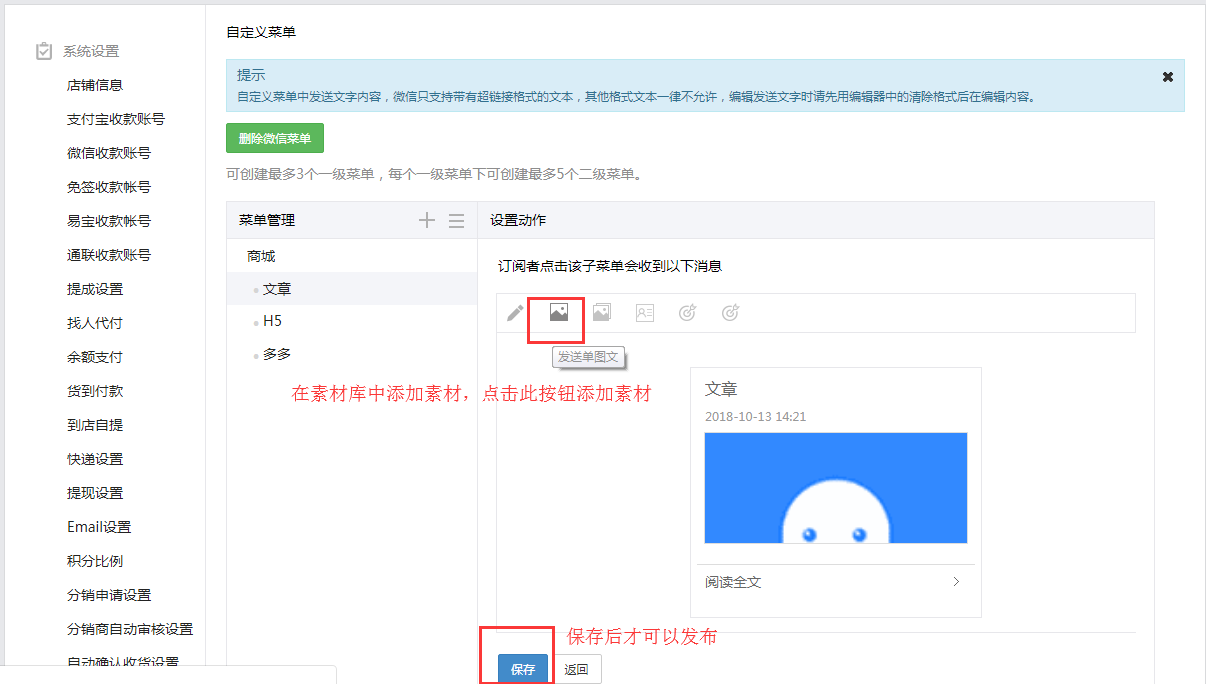Close the blue 提示 notice banner
The height and width of the screenshot is (684, 1206).
tap(1167, 77)
